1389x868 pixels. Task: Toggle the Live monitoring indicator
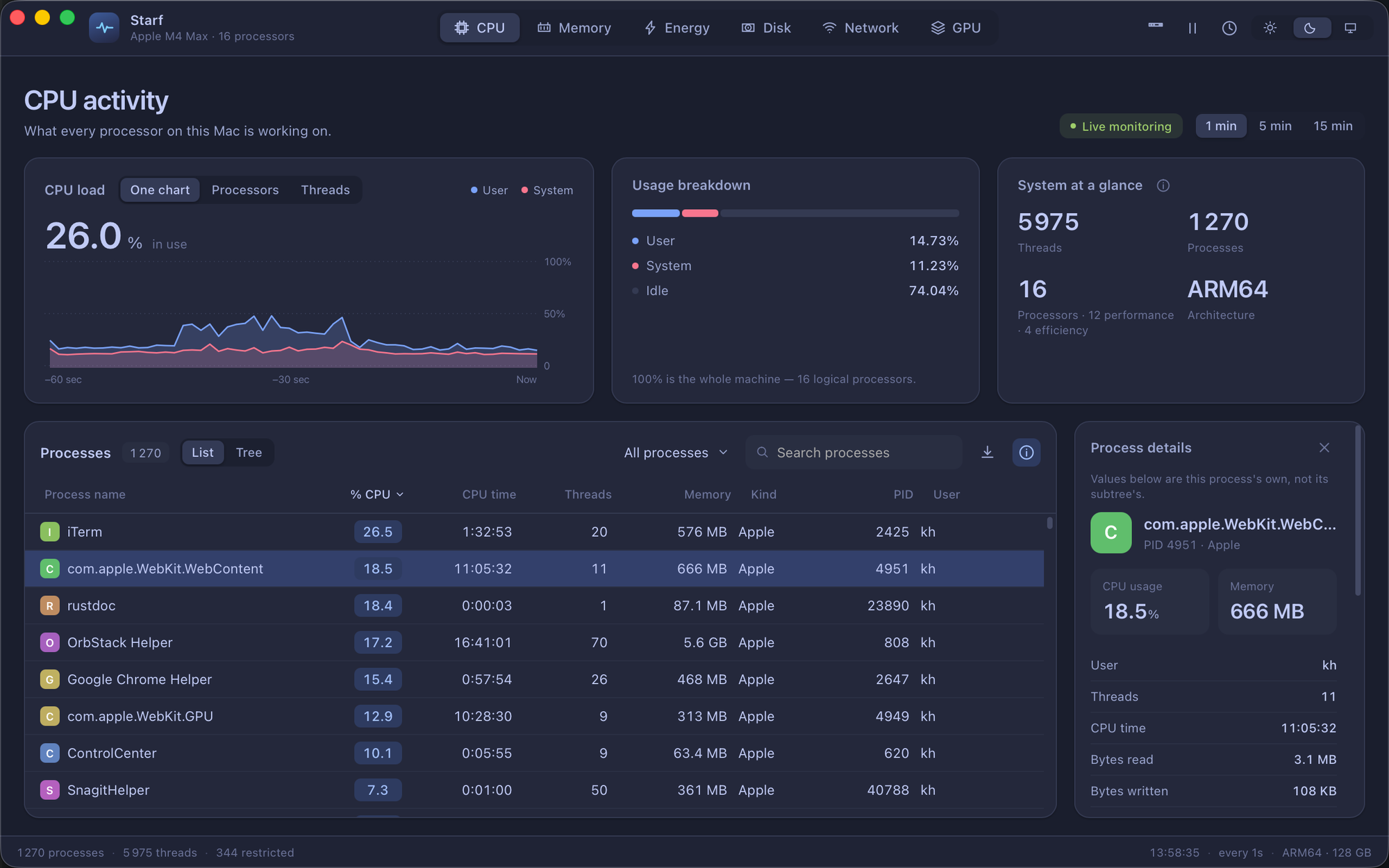pos(1121,126)
